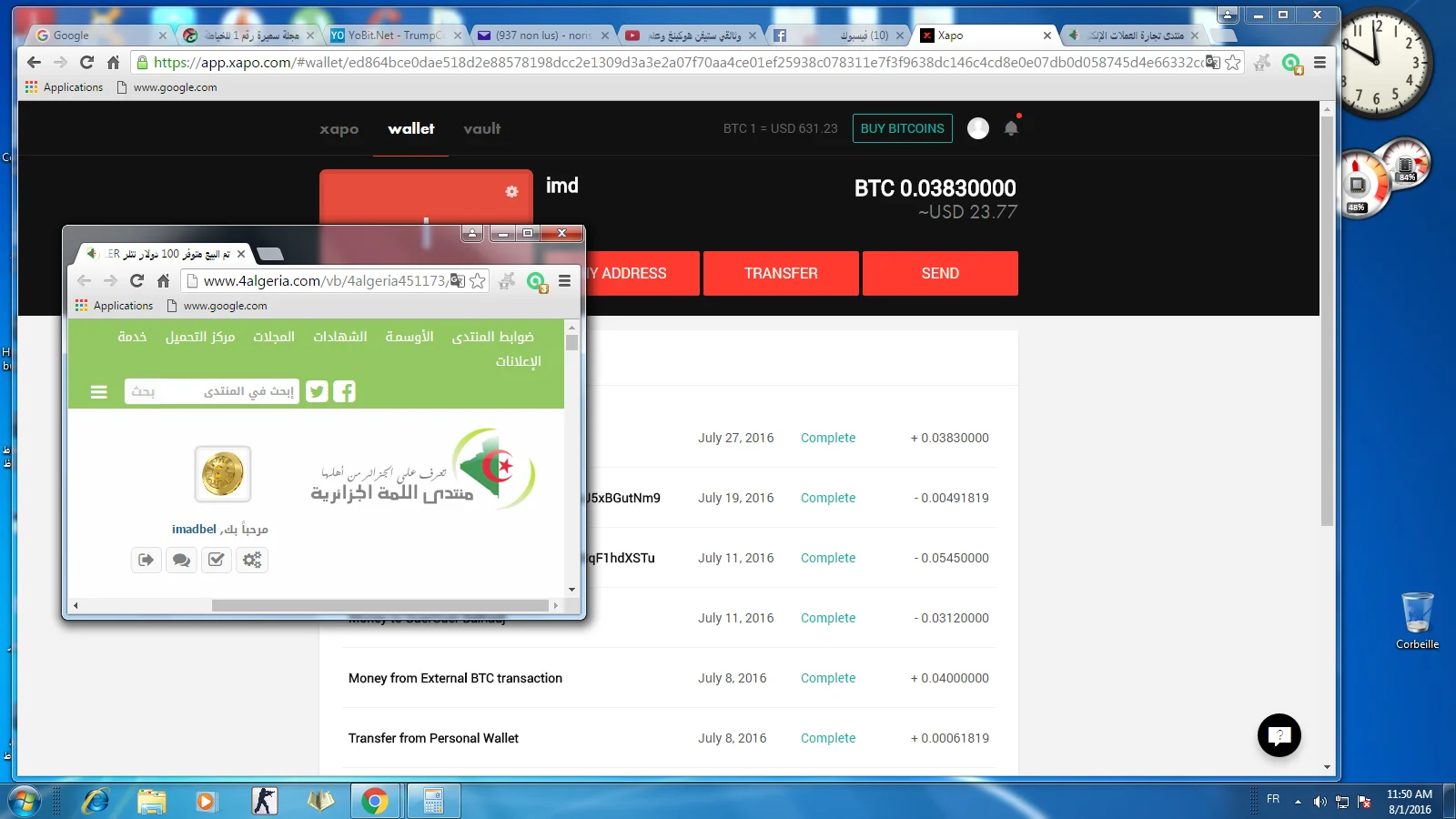The width and height of the screenshot is (1456, 819).
Task: Click the forum checkmark icon
Action: pos(217,560)
